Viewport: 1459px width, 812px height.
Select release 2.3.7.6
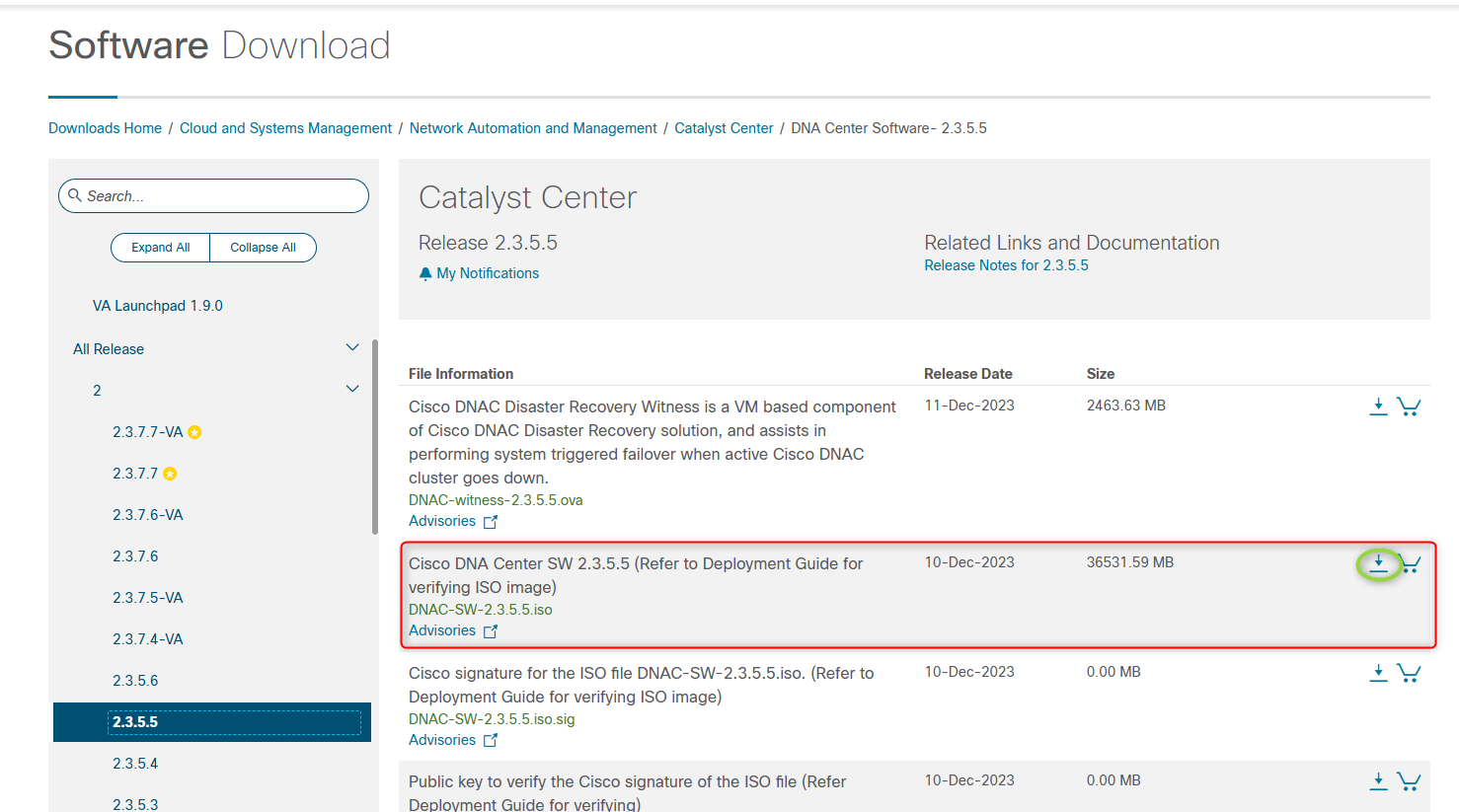135,556
